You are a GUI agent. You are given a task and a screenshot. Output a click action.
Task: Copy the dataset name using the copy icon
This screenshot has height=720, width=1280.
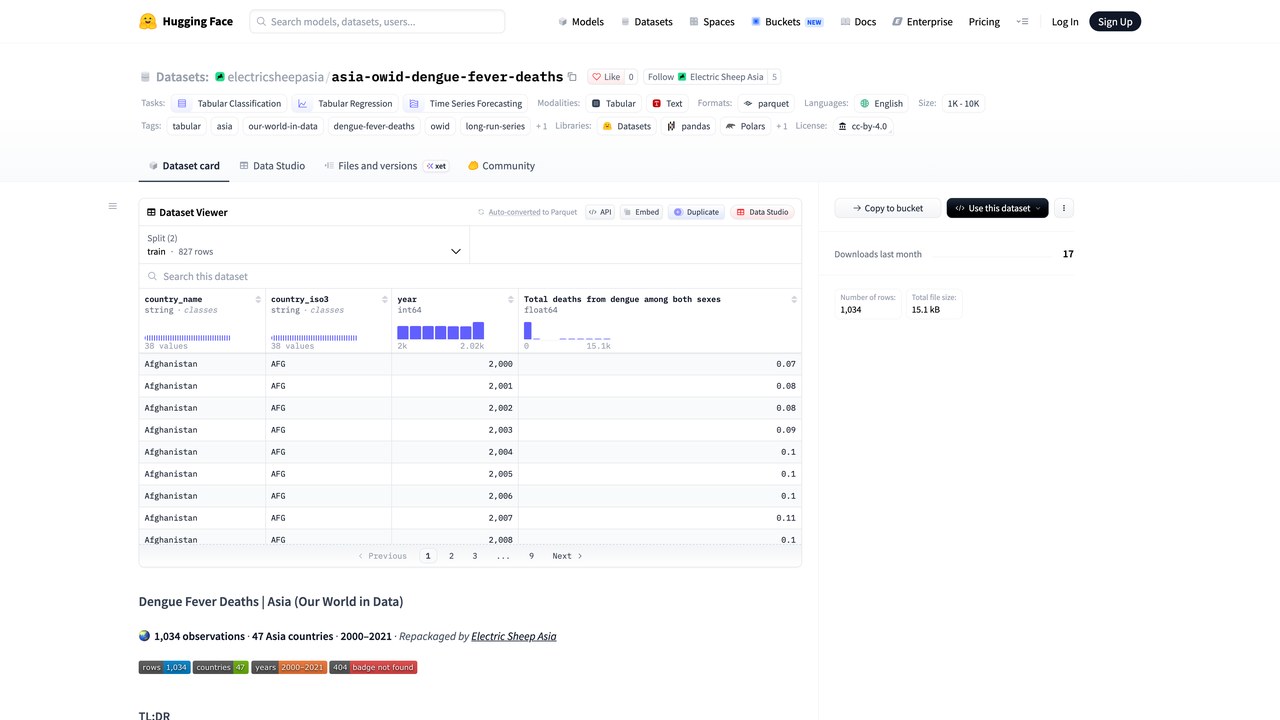click(x=572, y=77)
